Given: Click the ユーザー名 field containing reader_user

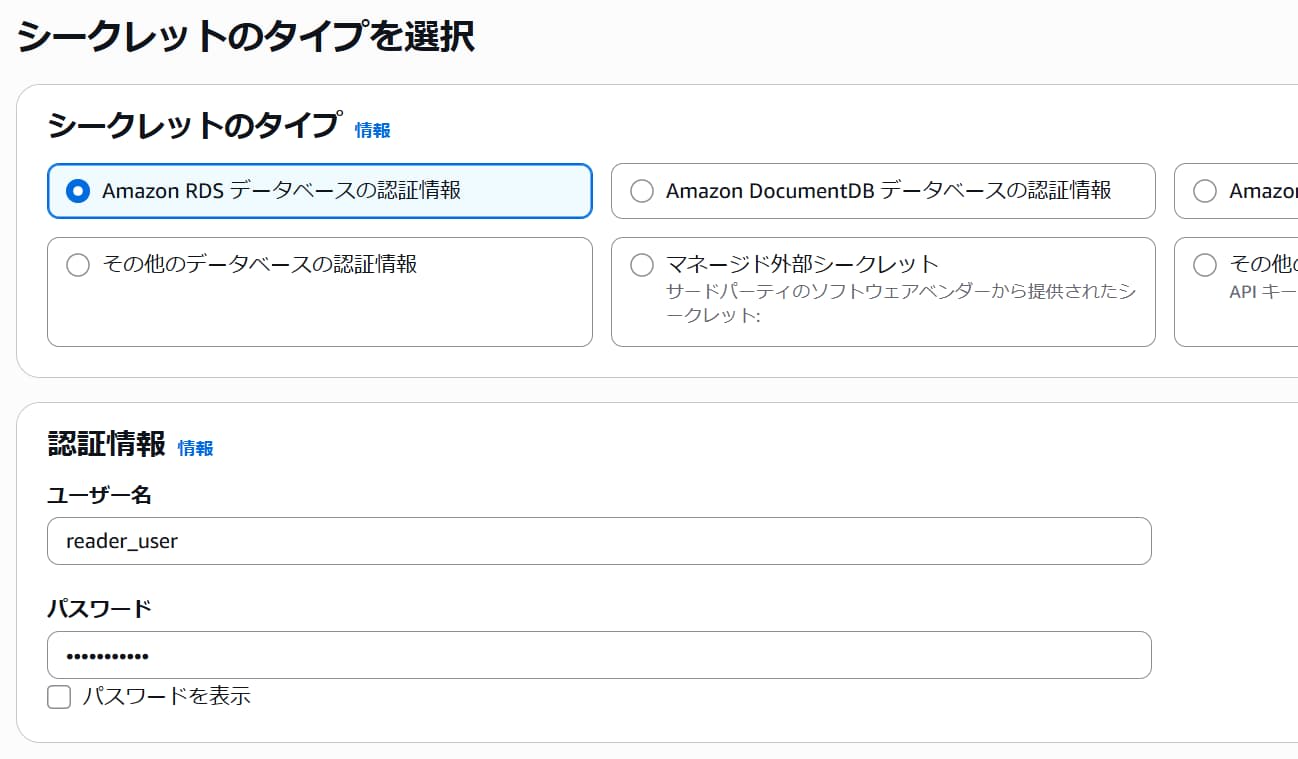Looking at the screenshot, I should click(x=598, y=541).
